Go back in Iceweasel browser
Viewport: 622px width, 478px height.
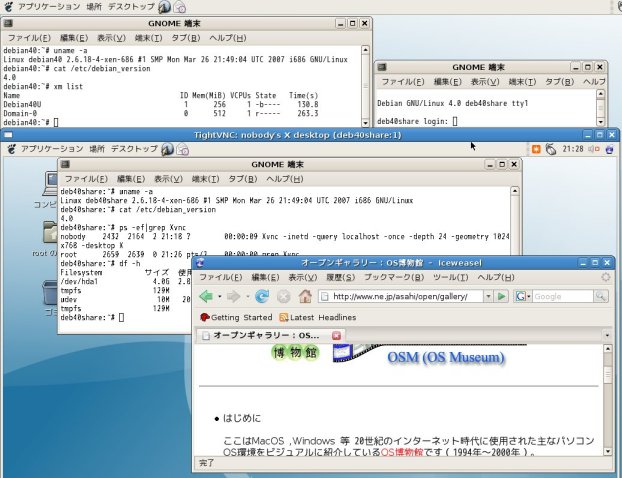tap(206, 296)
